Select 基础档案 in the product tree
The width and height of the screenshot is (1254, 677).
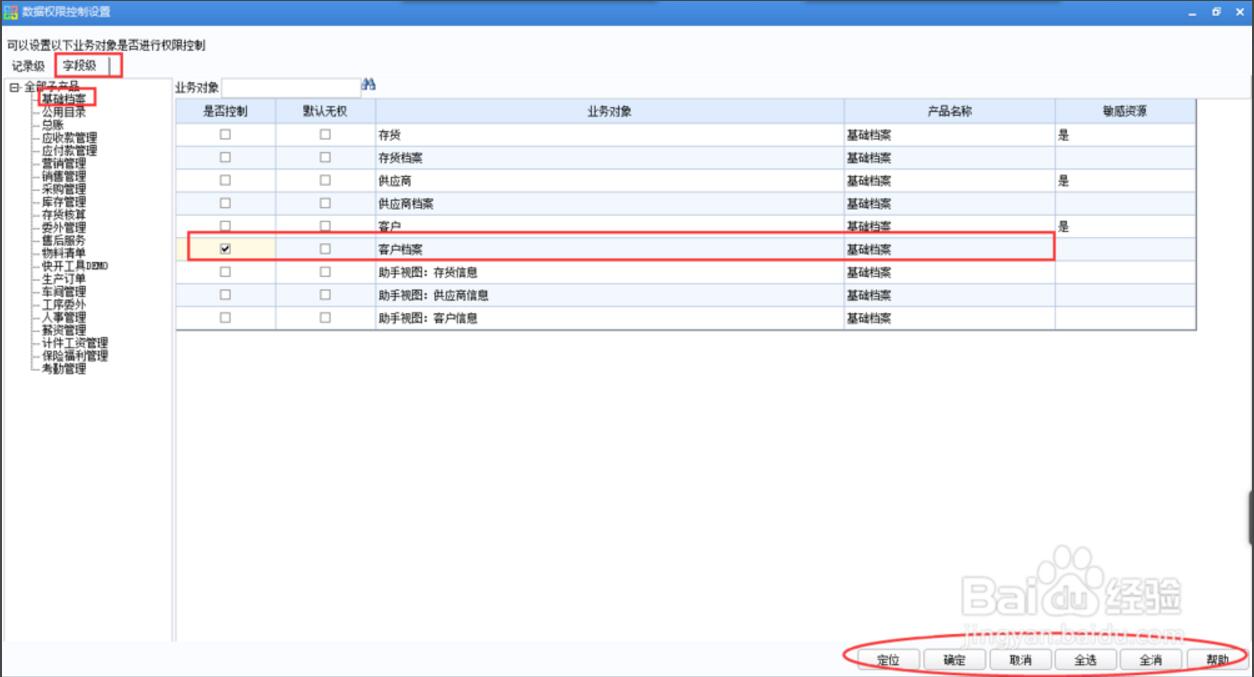(x=63, y=99)
